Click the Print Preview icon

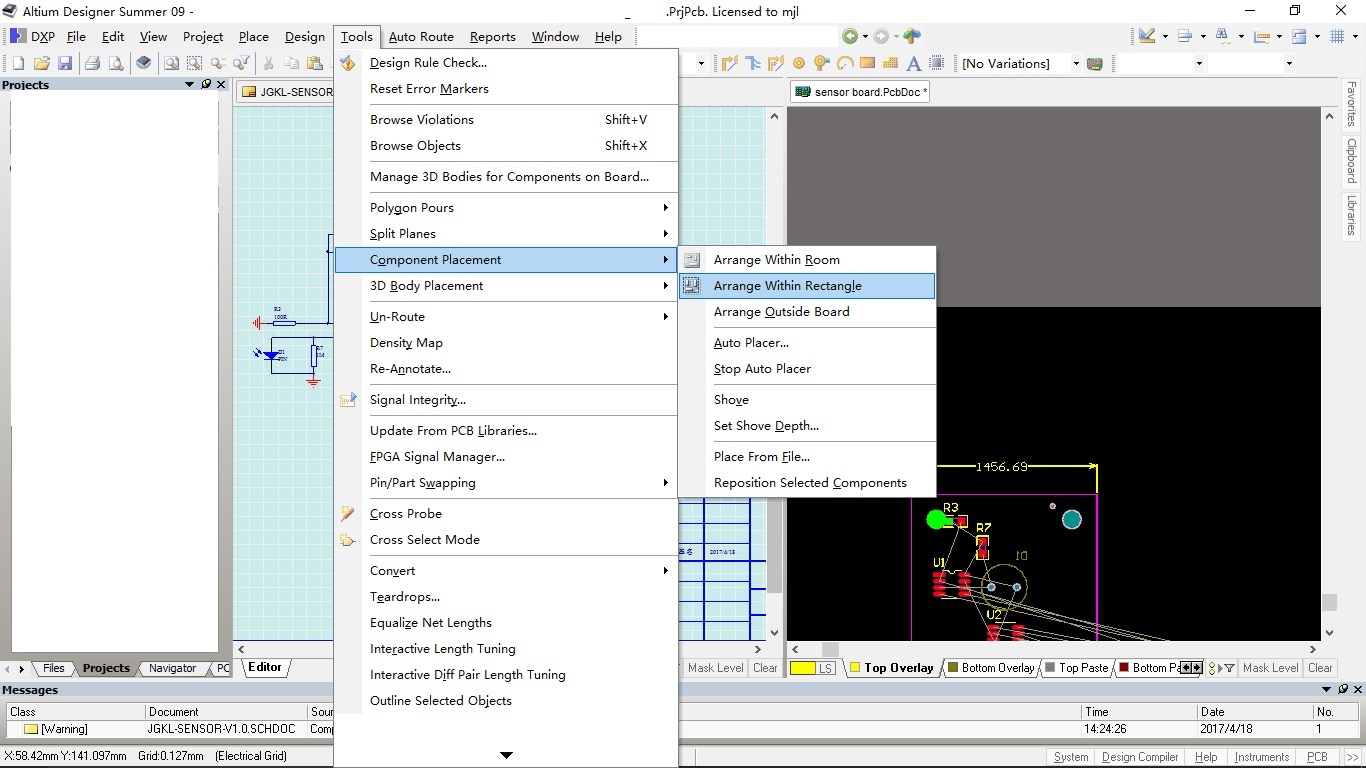pyautogui.click(x=116, y=64)
